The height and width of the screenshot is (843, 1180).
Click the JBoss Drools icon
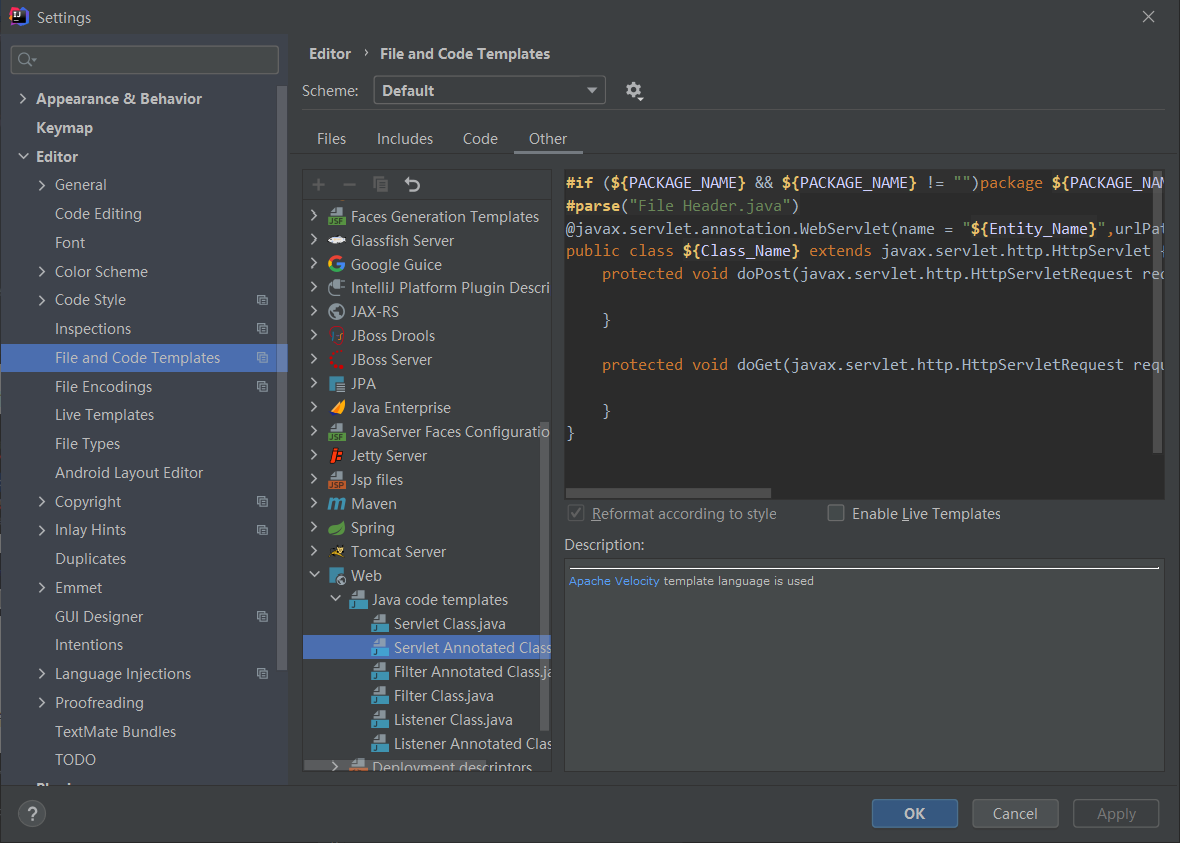pos(336,336)
